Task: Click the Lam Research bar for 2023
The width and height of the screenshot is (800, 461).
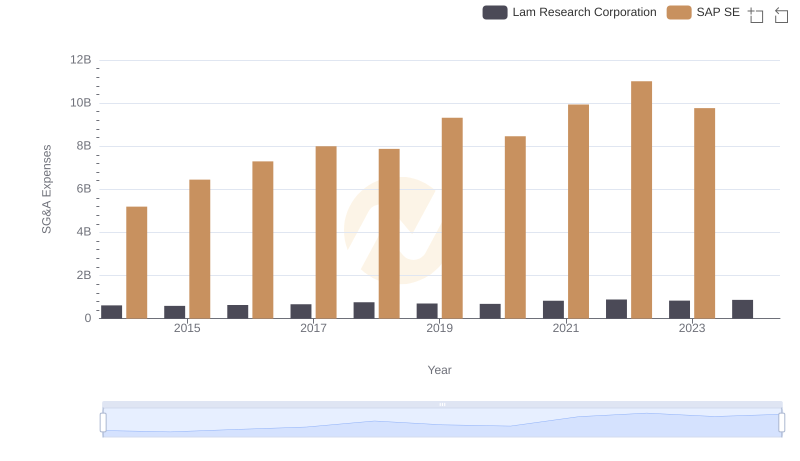Action: coord(680,310)
